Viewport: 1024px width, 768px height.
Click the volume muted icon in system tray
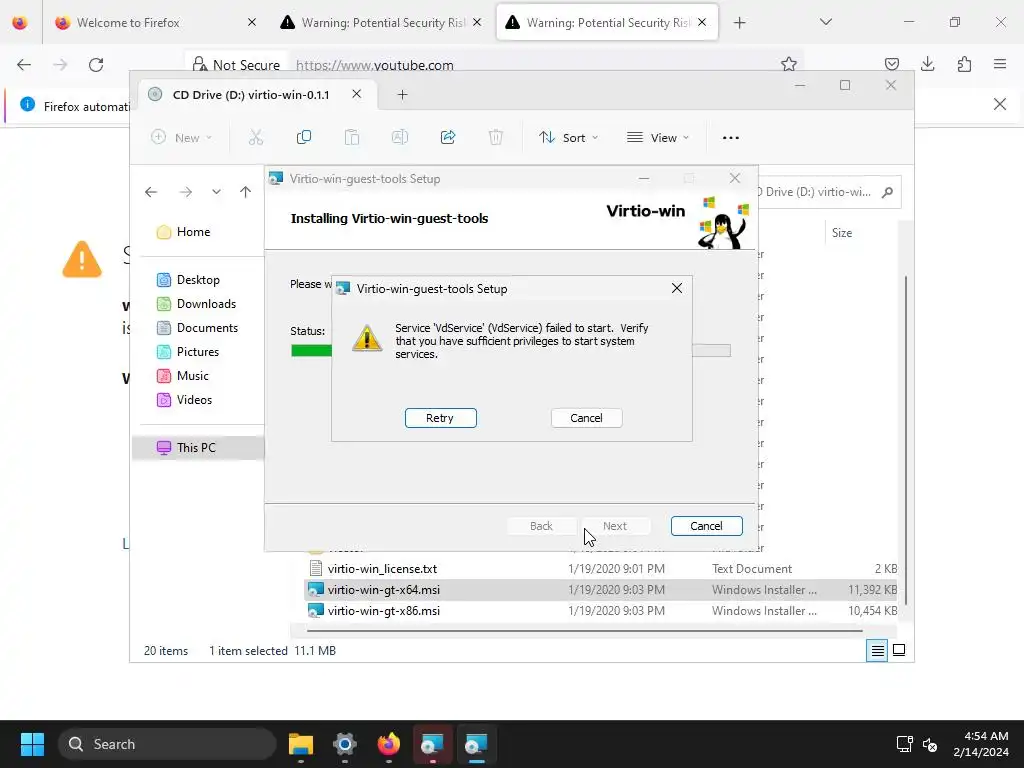pyautogui.click(x=930, y=744)
